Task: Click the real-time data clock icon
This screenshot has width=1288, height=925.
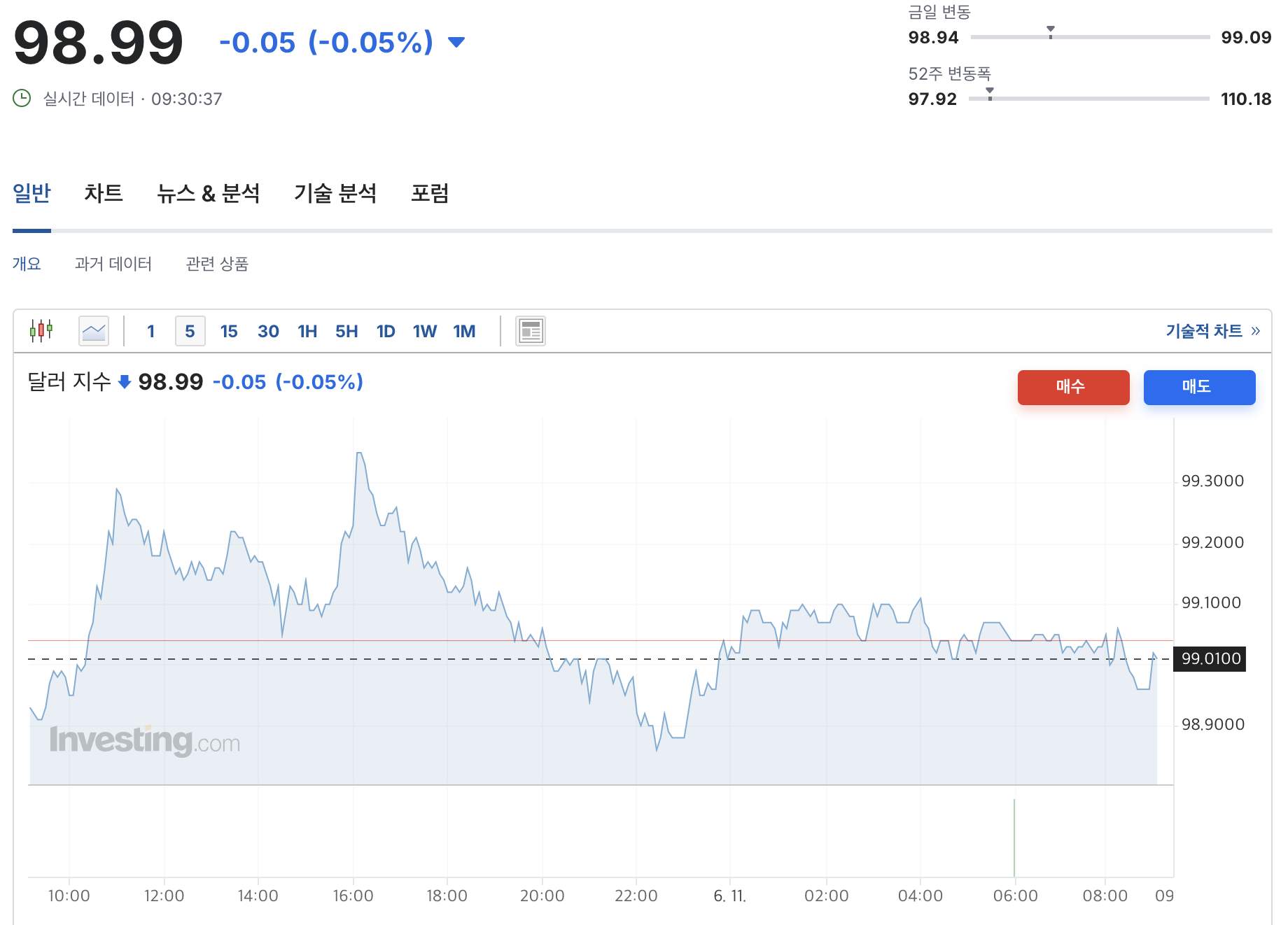Action: [22, 98]
